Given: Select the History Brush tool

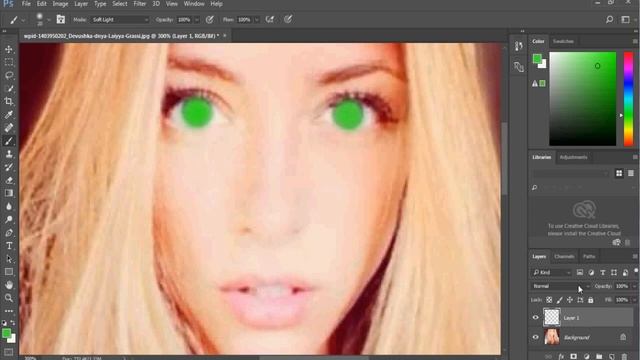Looking at the screenshot, I should point(9,167).
